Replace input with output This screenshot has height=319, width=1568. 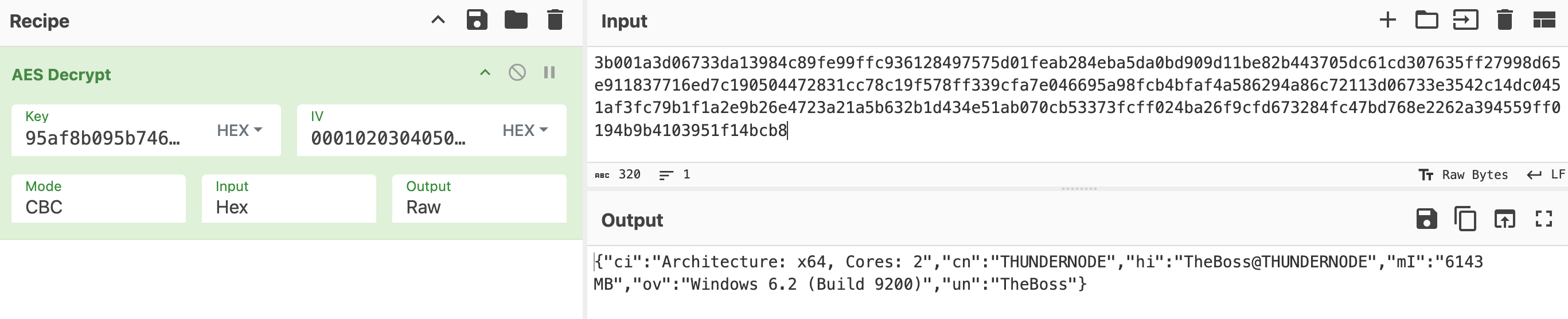click(1504, 219)
